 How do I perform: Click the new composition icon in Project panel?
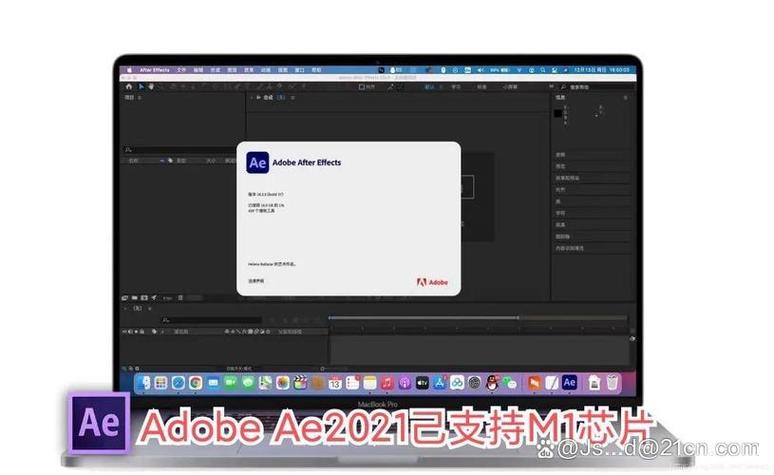144,298
